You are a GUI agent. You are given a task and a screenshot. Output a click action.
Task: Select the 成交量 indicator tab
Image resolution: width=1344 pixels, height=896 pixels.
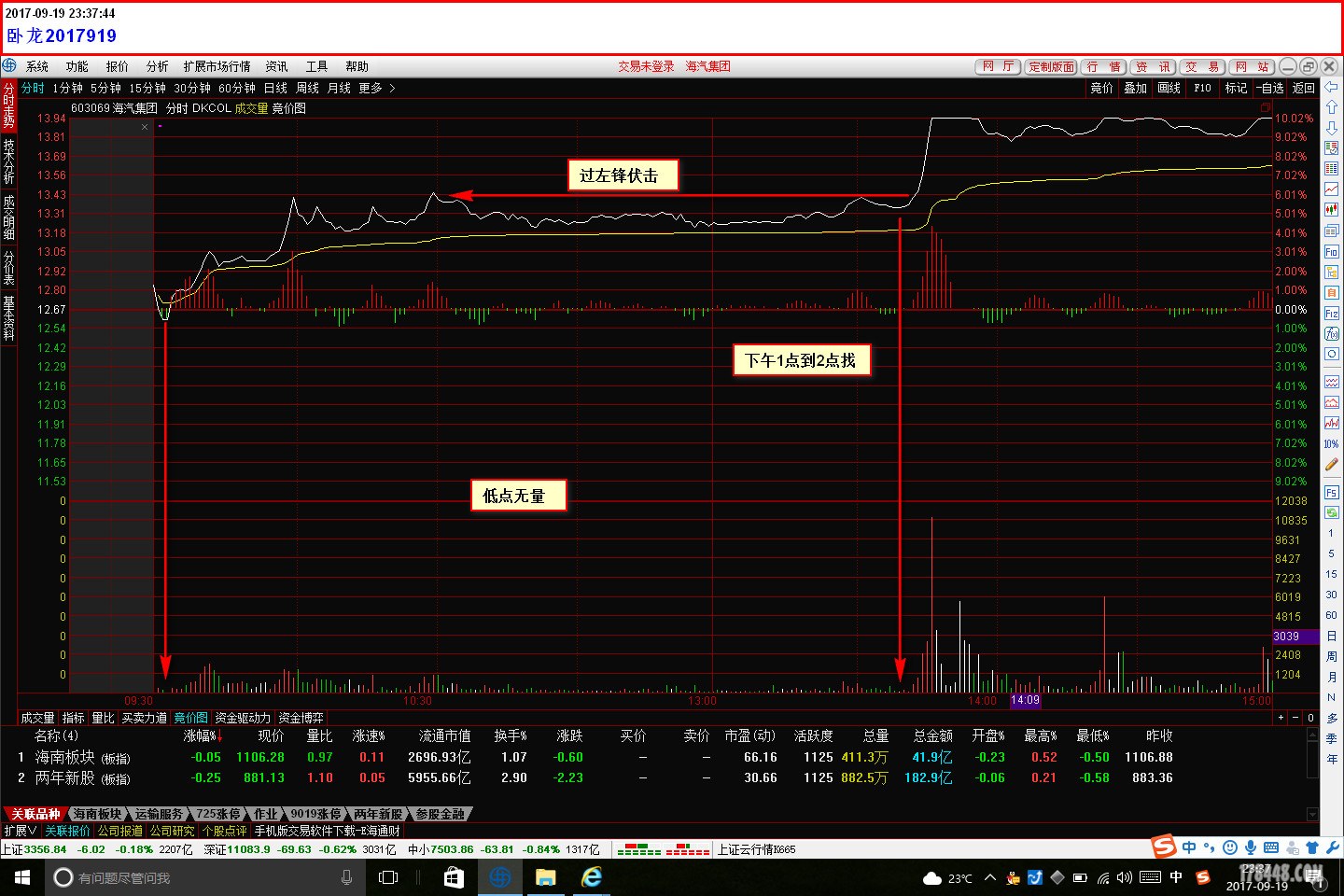tap(38, 718)
